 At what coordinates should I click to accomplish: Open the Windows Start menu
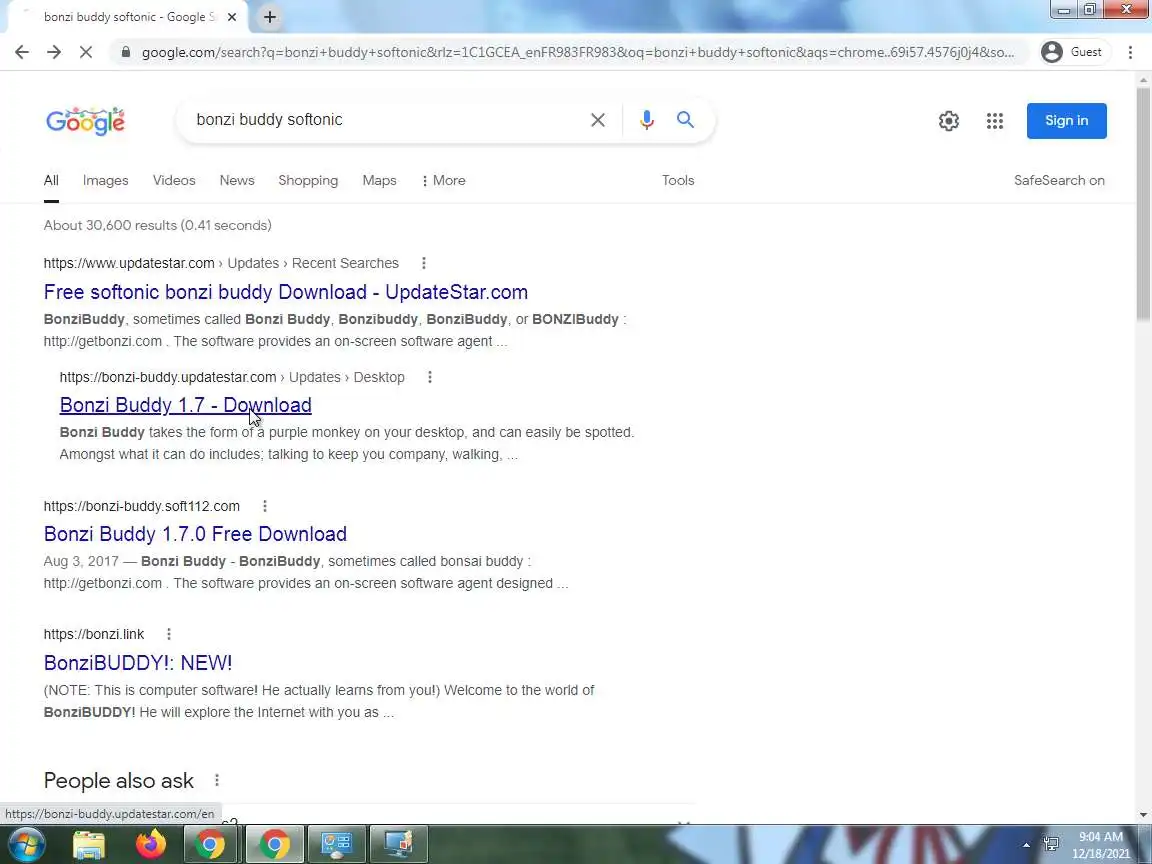pos(24,844)
